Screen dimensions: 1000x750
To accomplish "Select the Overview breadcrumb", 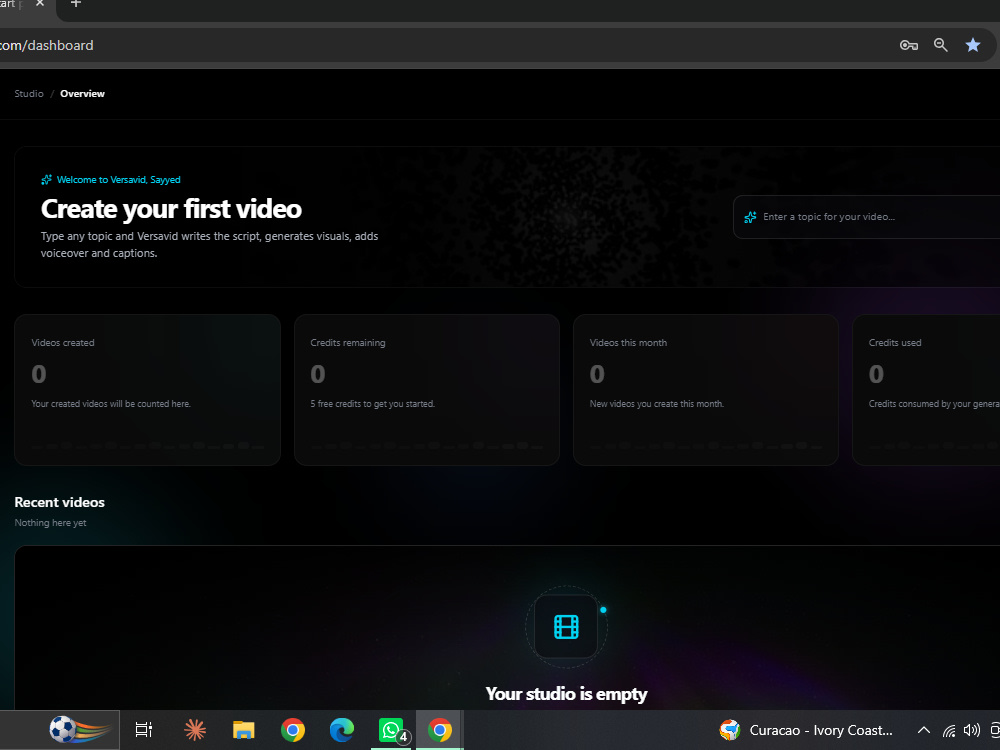I will [x=82, y=94].
